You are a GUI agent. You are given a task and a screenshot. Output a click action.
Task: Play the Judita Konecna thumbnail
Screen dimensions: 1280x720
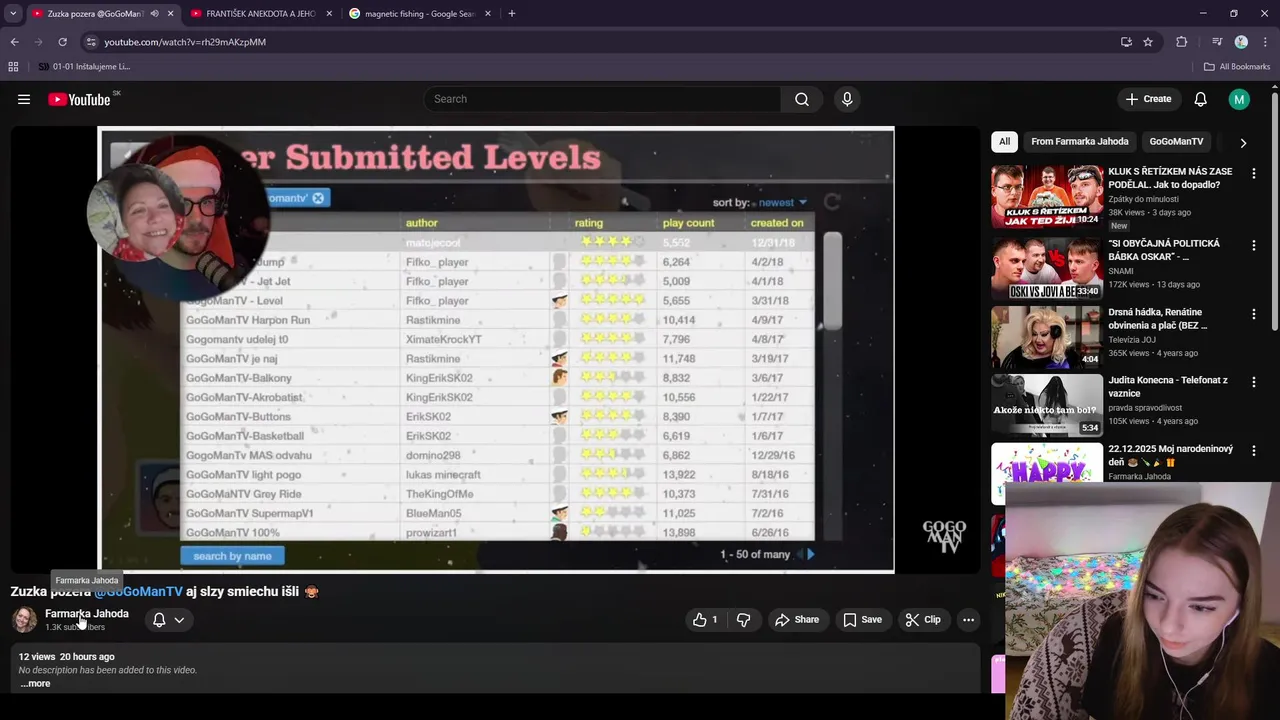1047,405
